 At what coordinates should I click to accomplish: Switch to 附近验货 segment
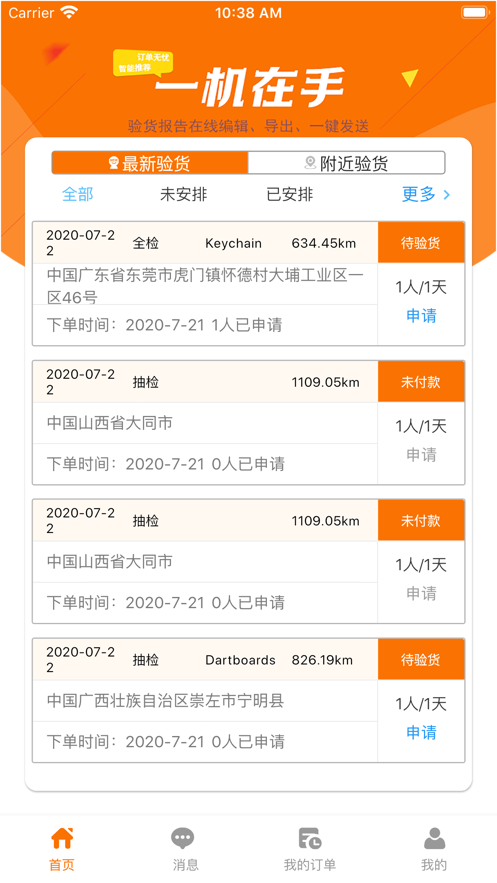[346, 163]
